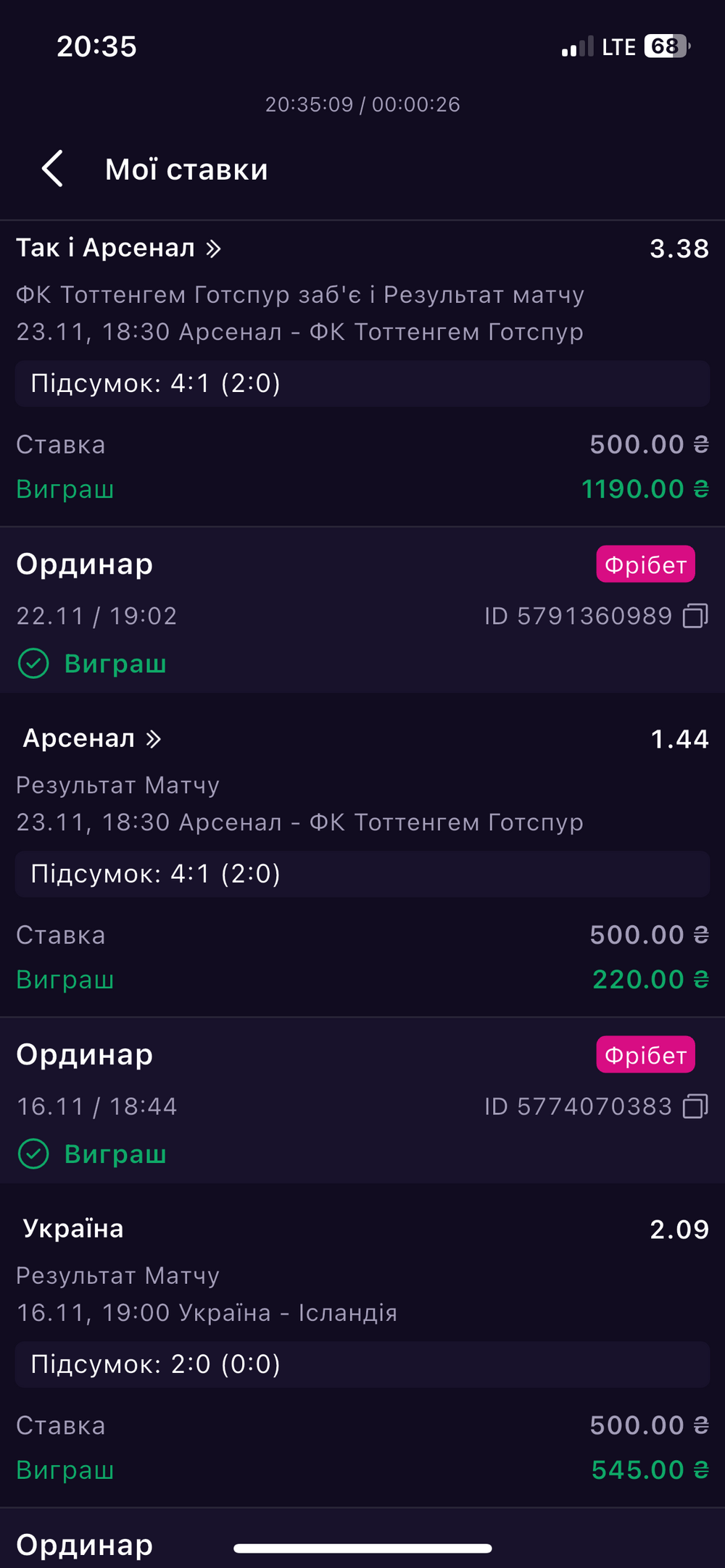
Task: Tap the Підсумок 2:0 (0:0) score box
Action: 362,1364
